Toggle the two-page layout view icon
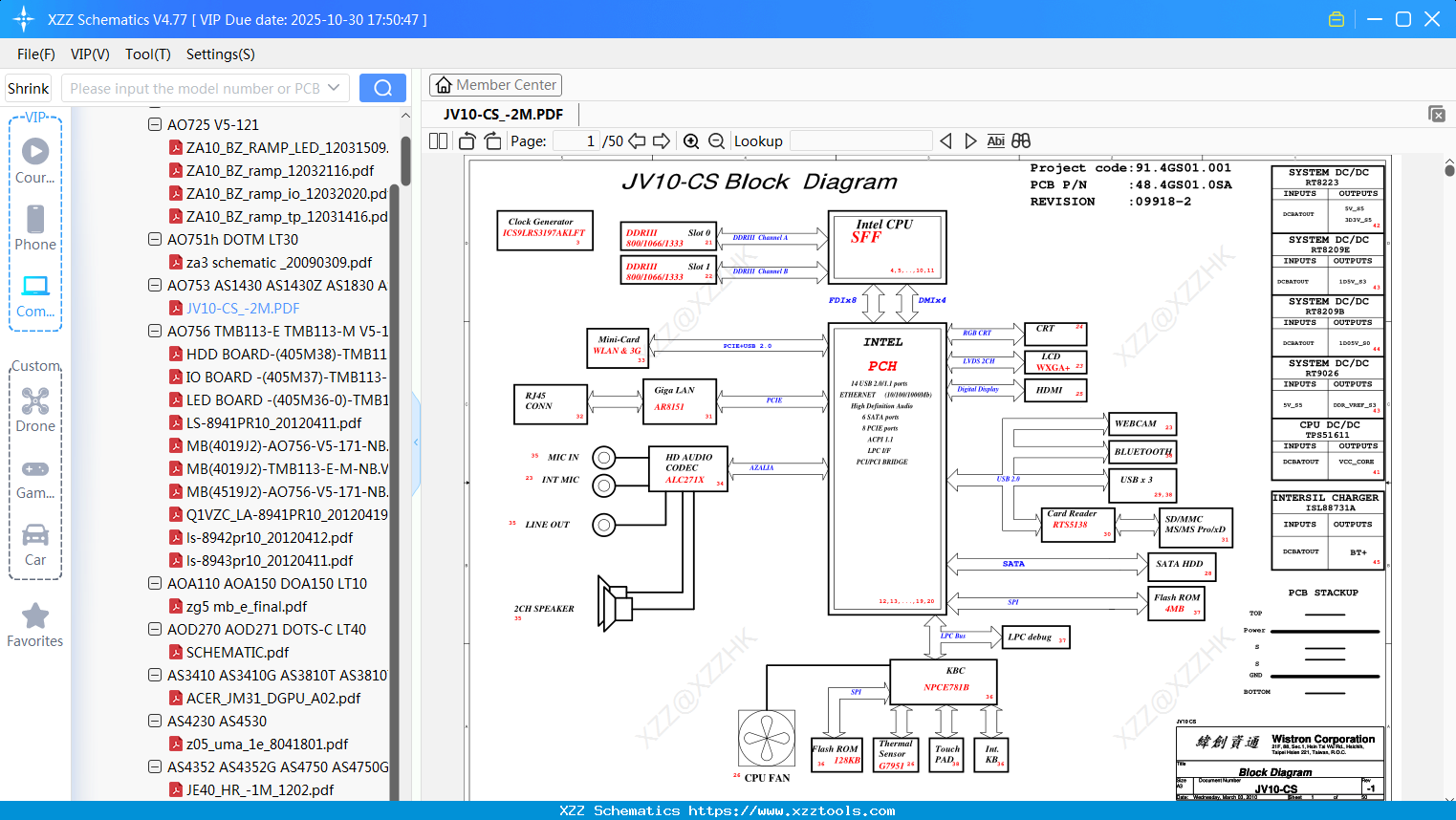Screen dimensions: 1456x820 tap(439, 140)
